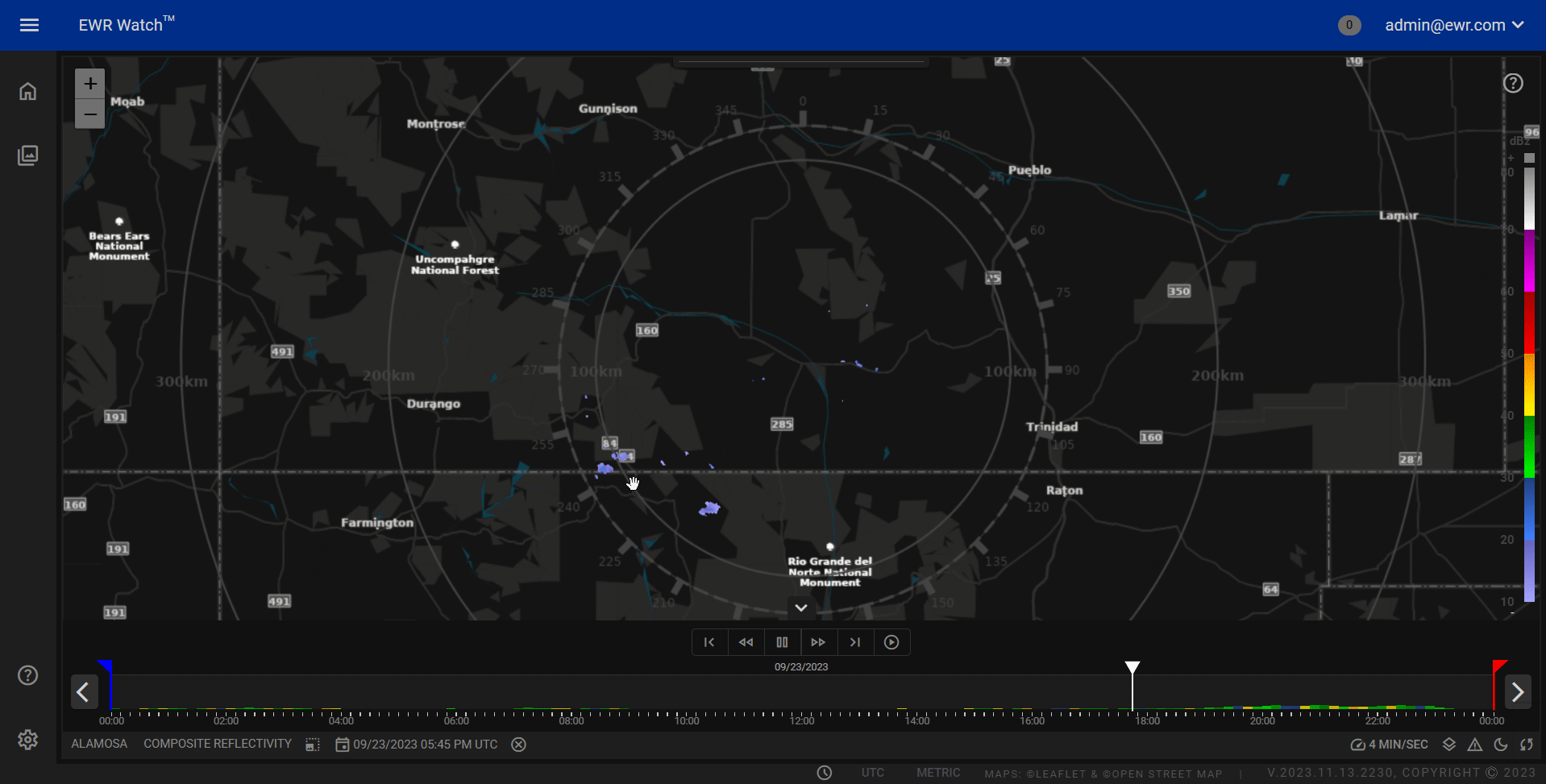
Task: Click the circular play live button
Action: pyautogui.click(x=891, y=642)
